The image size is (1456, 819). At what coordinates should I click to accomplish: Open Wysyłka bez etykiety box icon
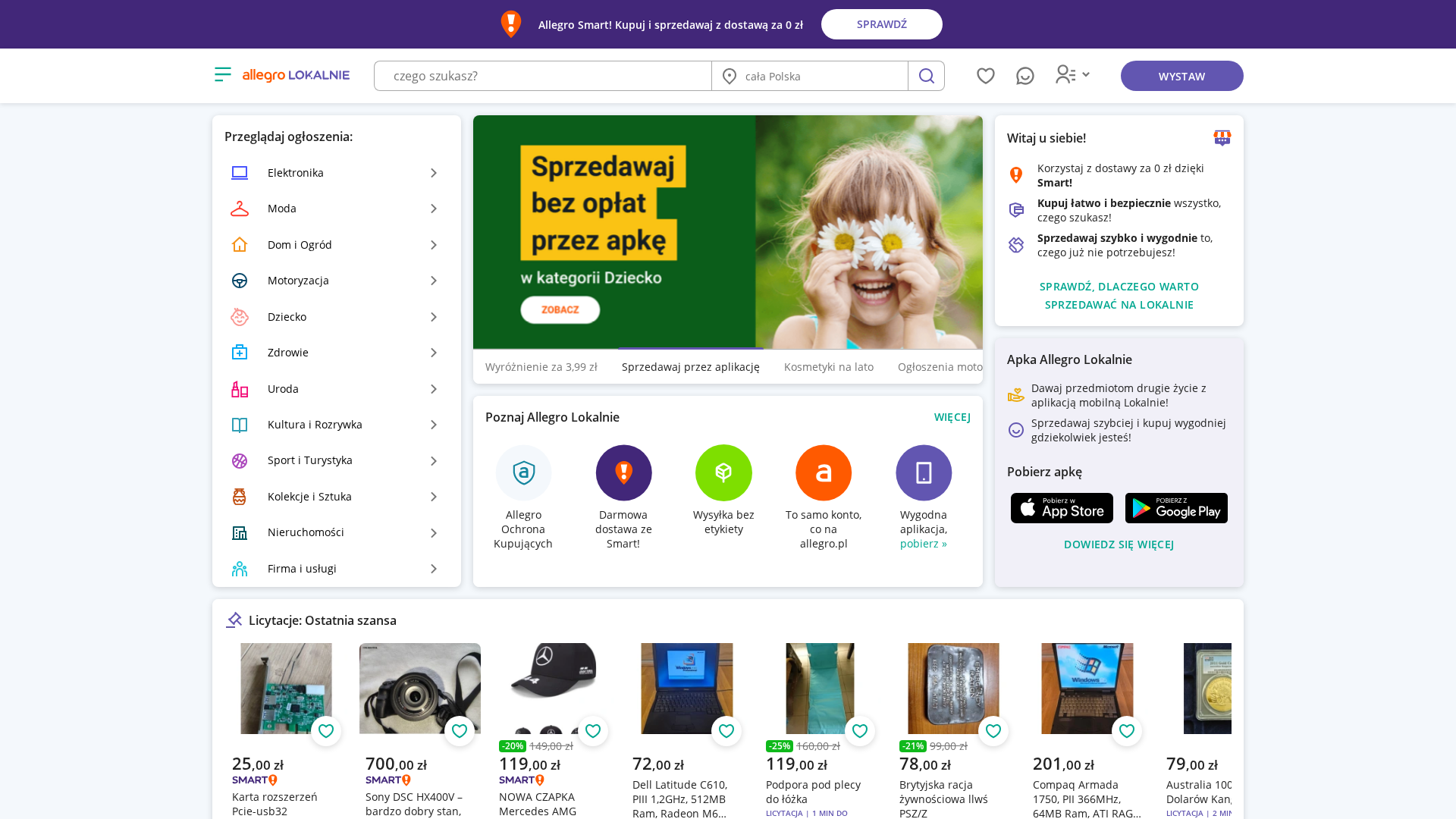[x=723, y=472]
